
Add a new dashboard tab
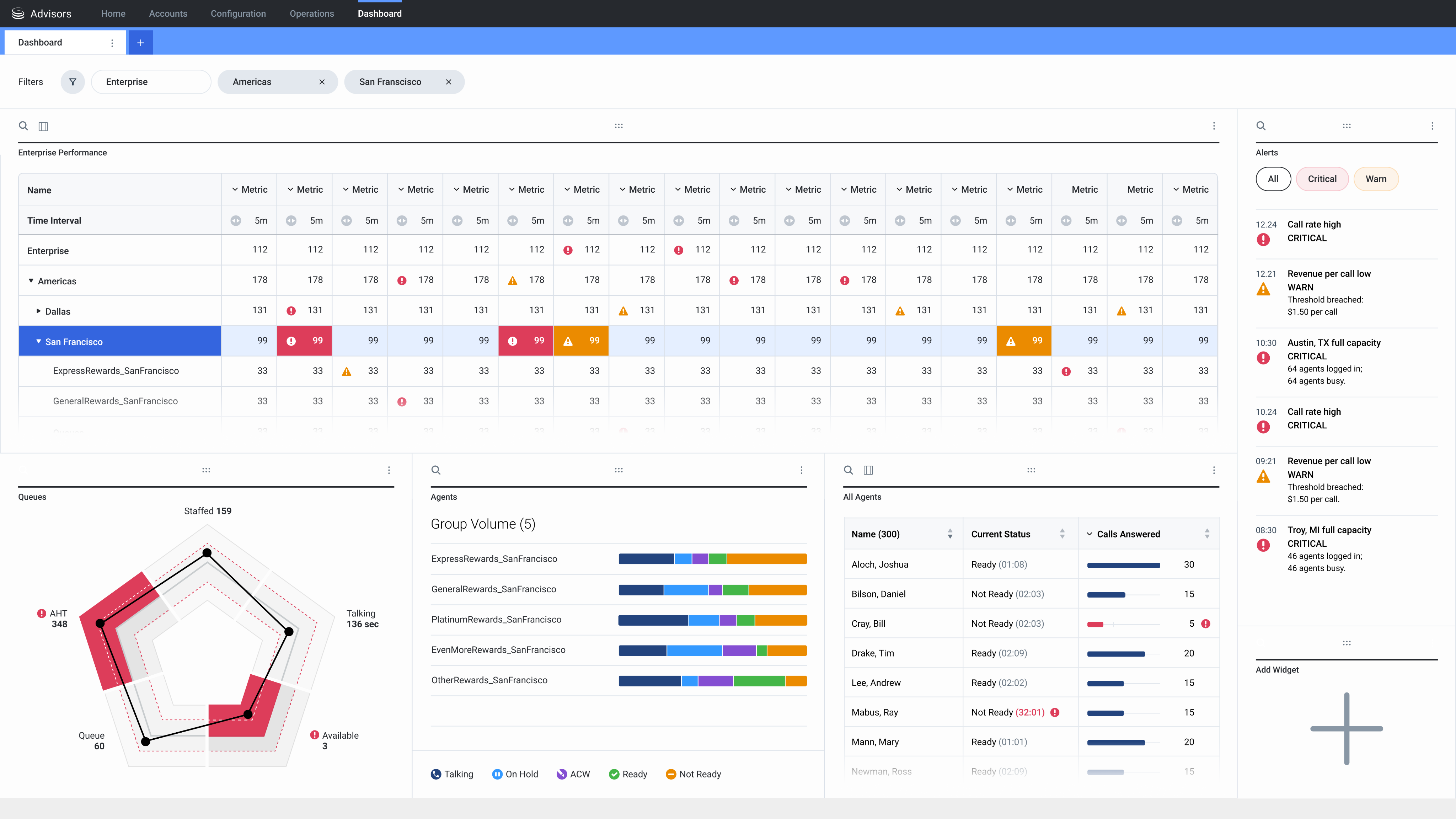141,43
